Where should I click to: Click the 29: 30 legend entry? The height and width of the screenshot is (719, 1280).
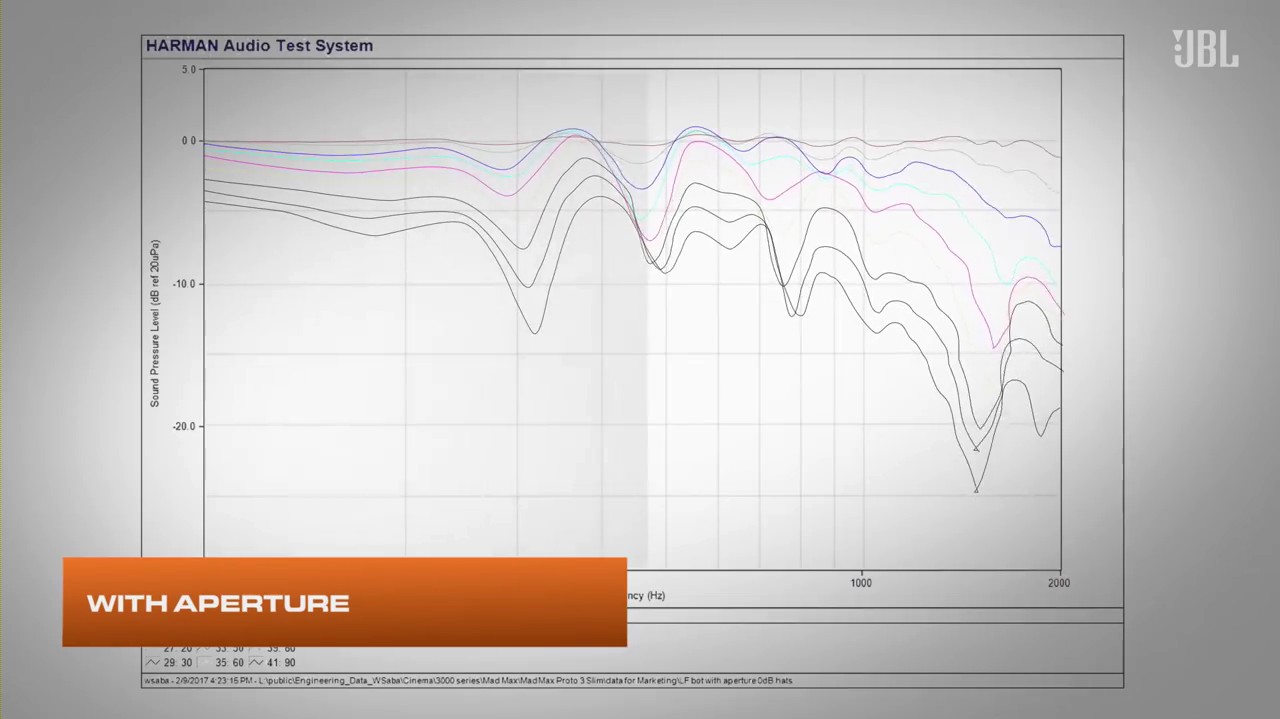(179, 663)
